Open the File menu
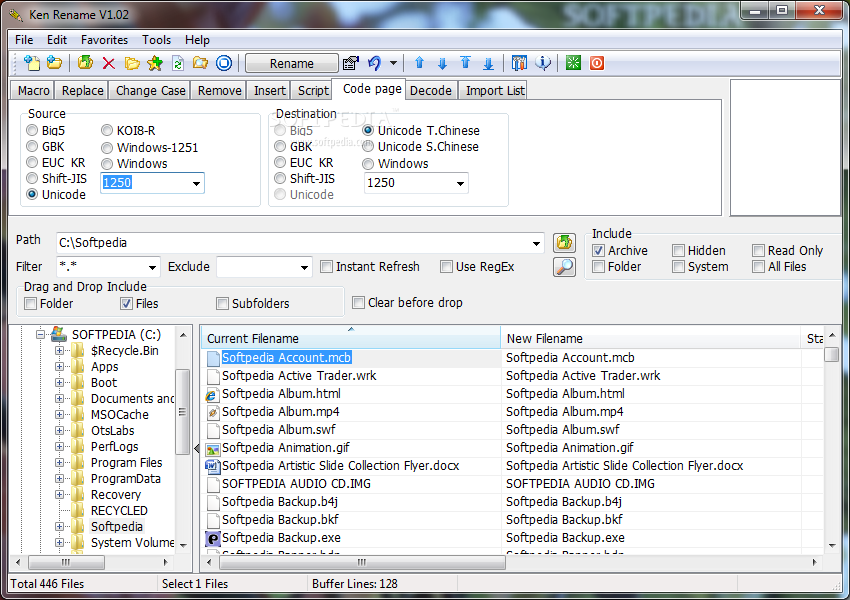850x600 pixels. pos(24,40)
